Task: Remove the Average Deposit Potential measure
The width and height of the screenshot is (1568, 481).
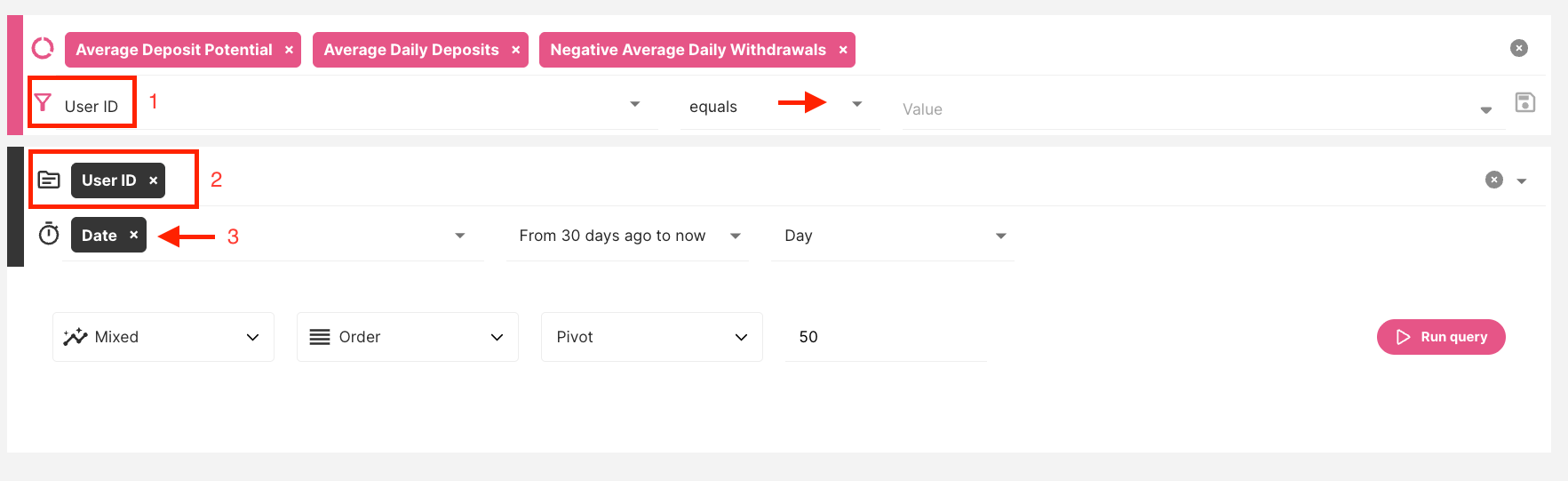Action: [x=289, y=50]
